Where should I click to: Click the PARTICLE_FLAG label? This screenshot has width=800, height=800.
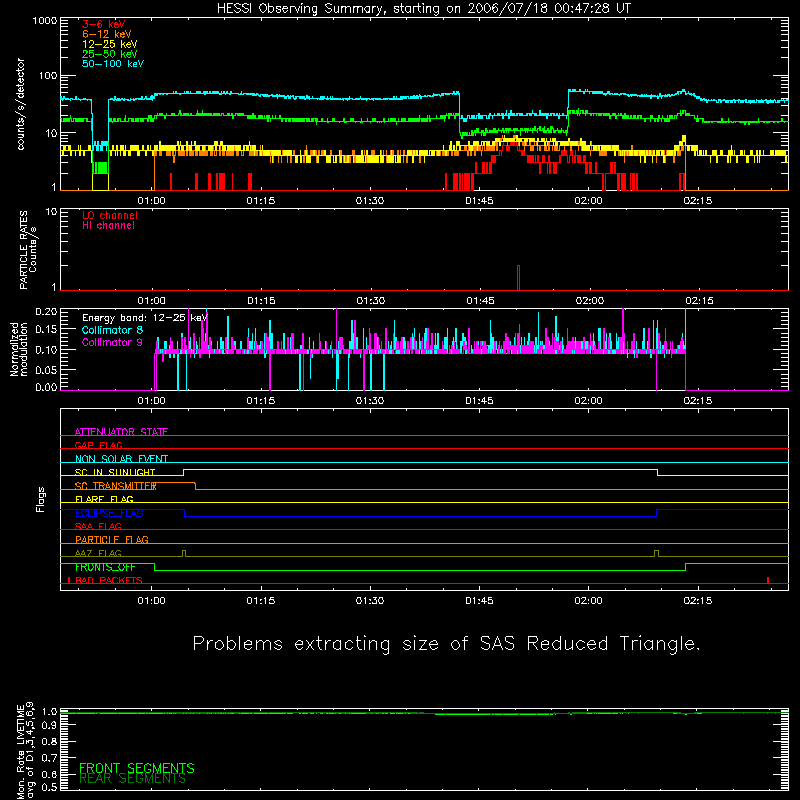[x=112, y=539]
